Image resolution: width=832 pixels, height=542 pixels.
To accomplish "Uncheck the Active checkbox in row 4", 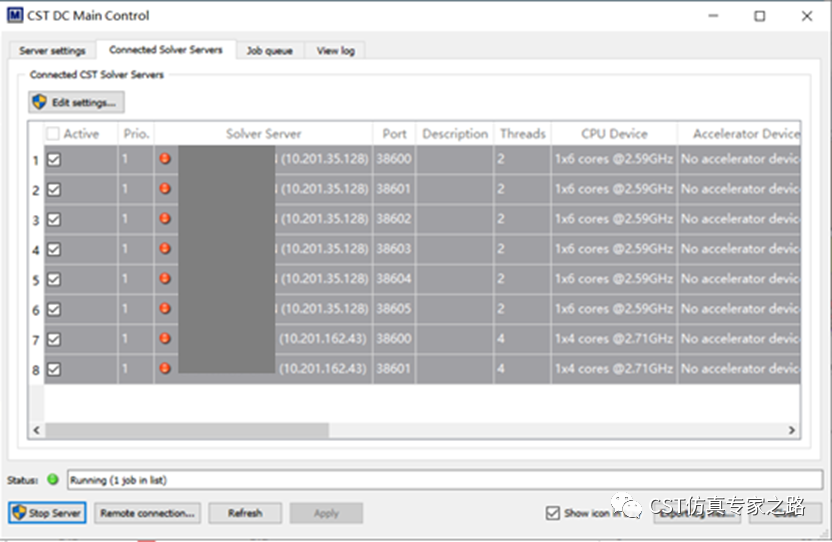I will [x=54, y=250].
